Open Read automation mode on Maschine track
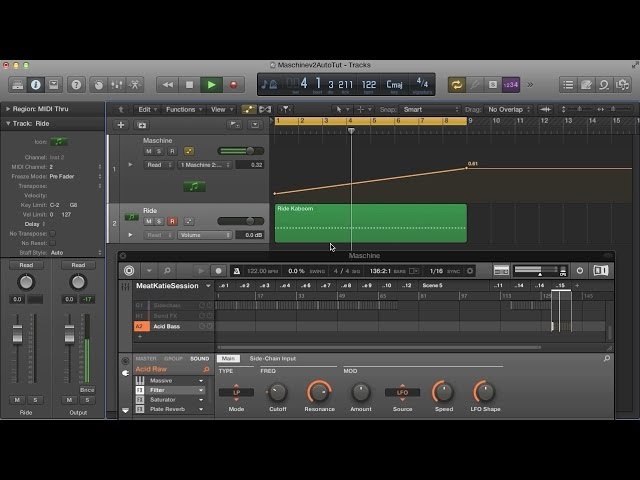This screenshot has height=480, width=640. coord(159,165)
